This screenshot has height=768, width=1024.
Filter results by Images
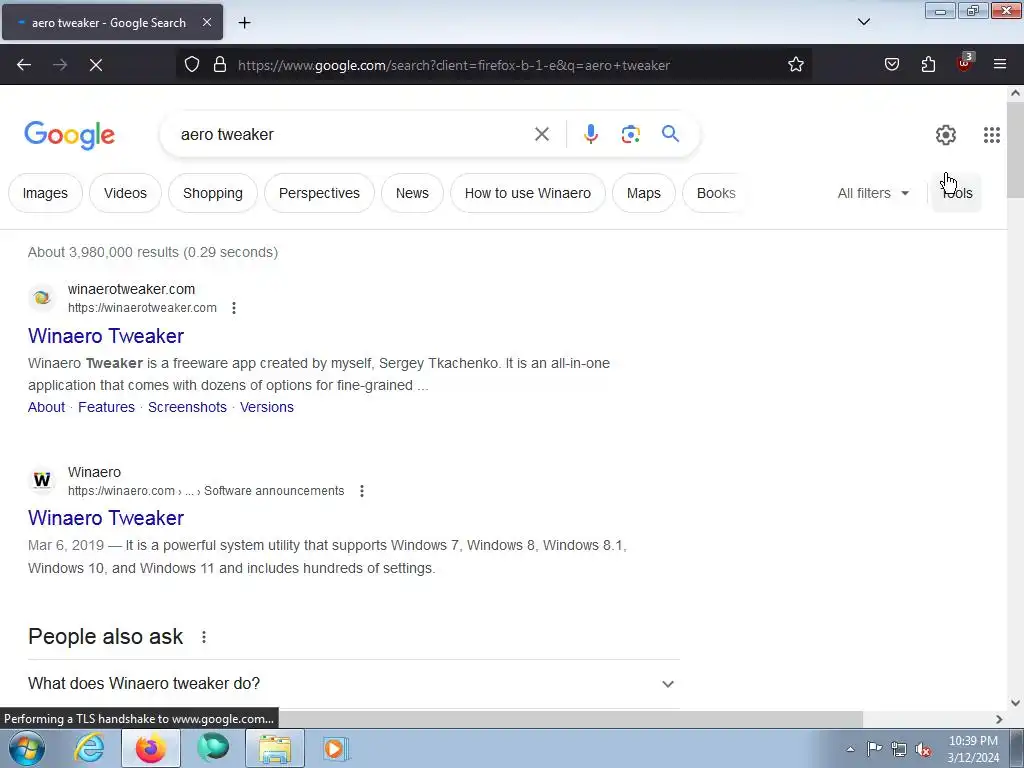[x=45, y=193]
